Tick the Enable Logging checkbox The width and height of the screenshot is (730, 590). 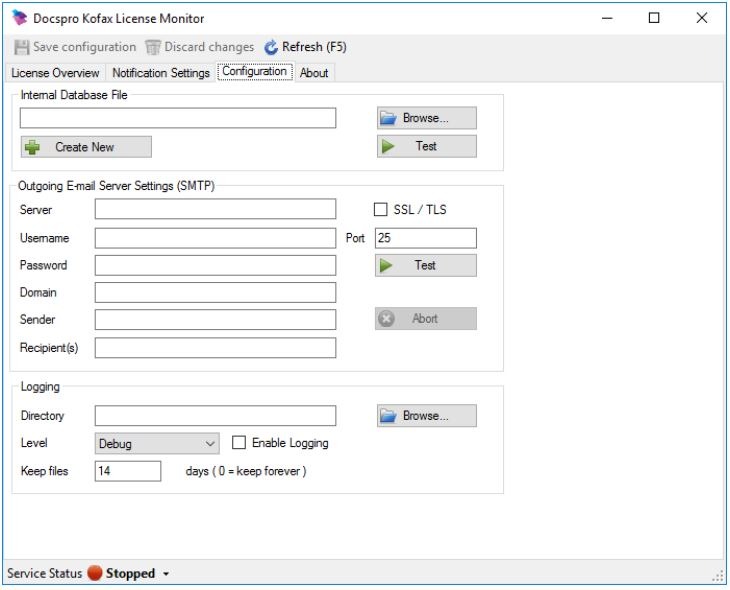point(239,443)
